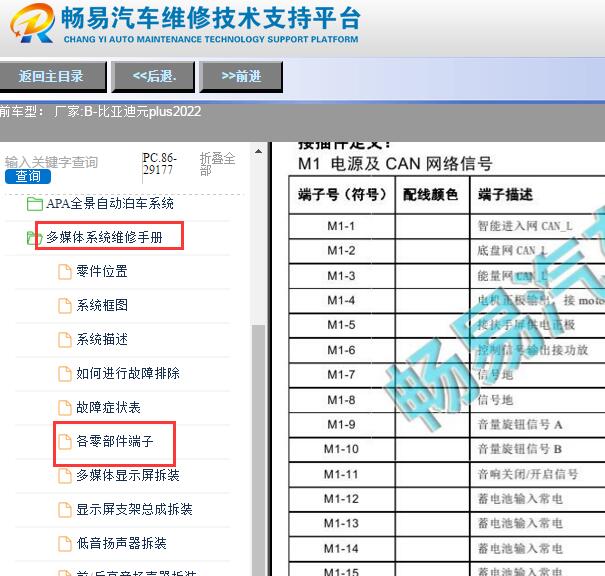The height and width of the screenshot is (576, 605).
Task: Select table cell M1-1
Action: (x=341, y=226)
